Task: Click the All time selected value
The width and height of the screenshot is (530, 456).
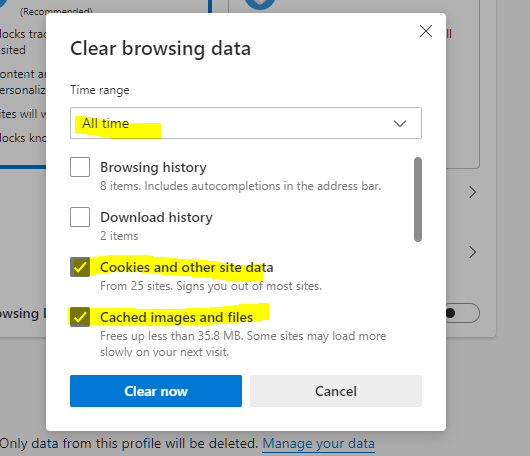Action: tap(105, 123)
